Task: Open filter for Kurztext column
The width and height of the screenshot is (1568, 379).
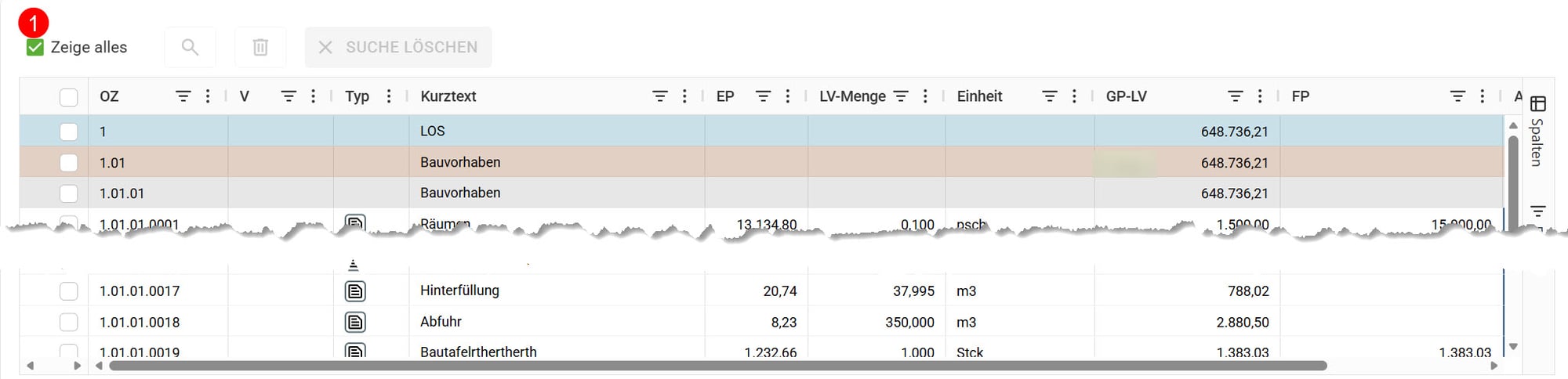Action: (660, 96)
